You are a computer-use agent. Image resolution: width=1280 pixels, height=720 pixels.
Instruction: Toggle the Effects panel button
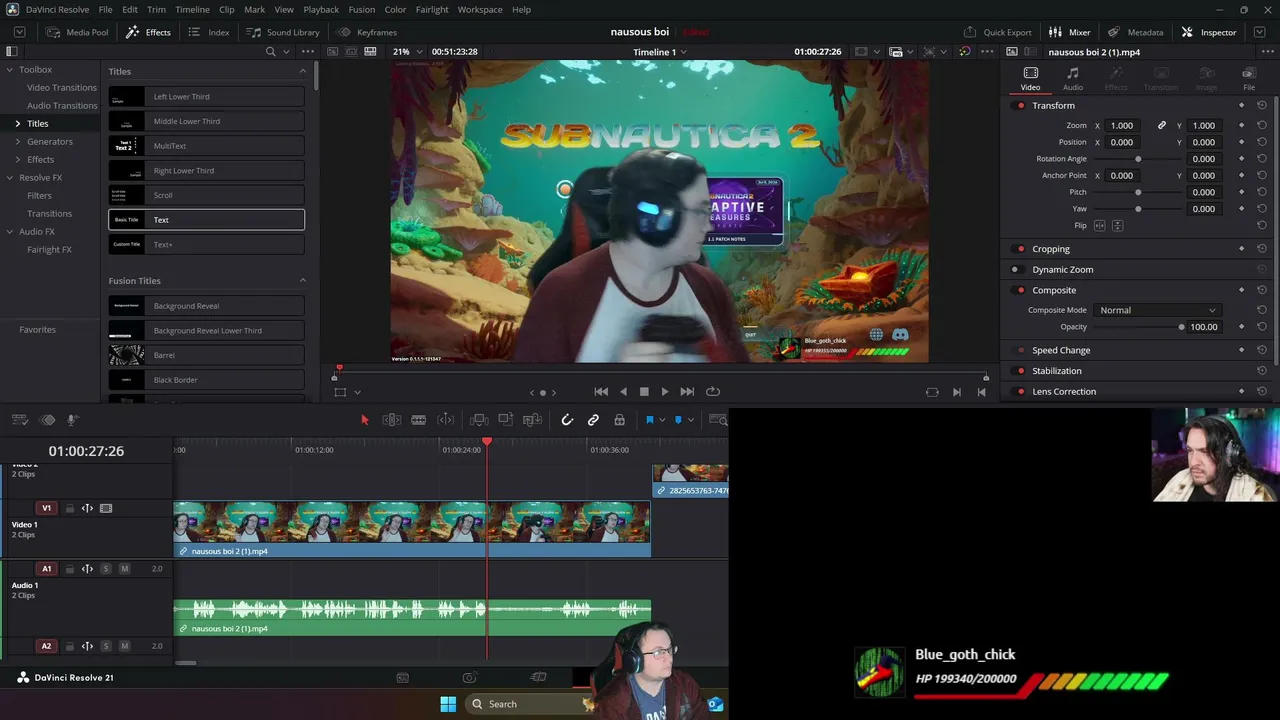148,32
